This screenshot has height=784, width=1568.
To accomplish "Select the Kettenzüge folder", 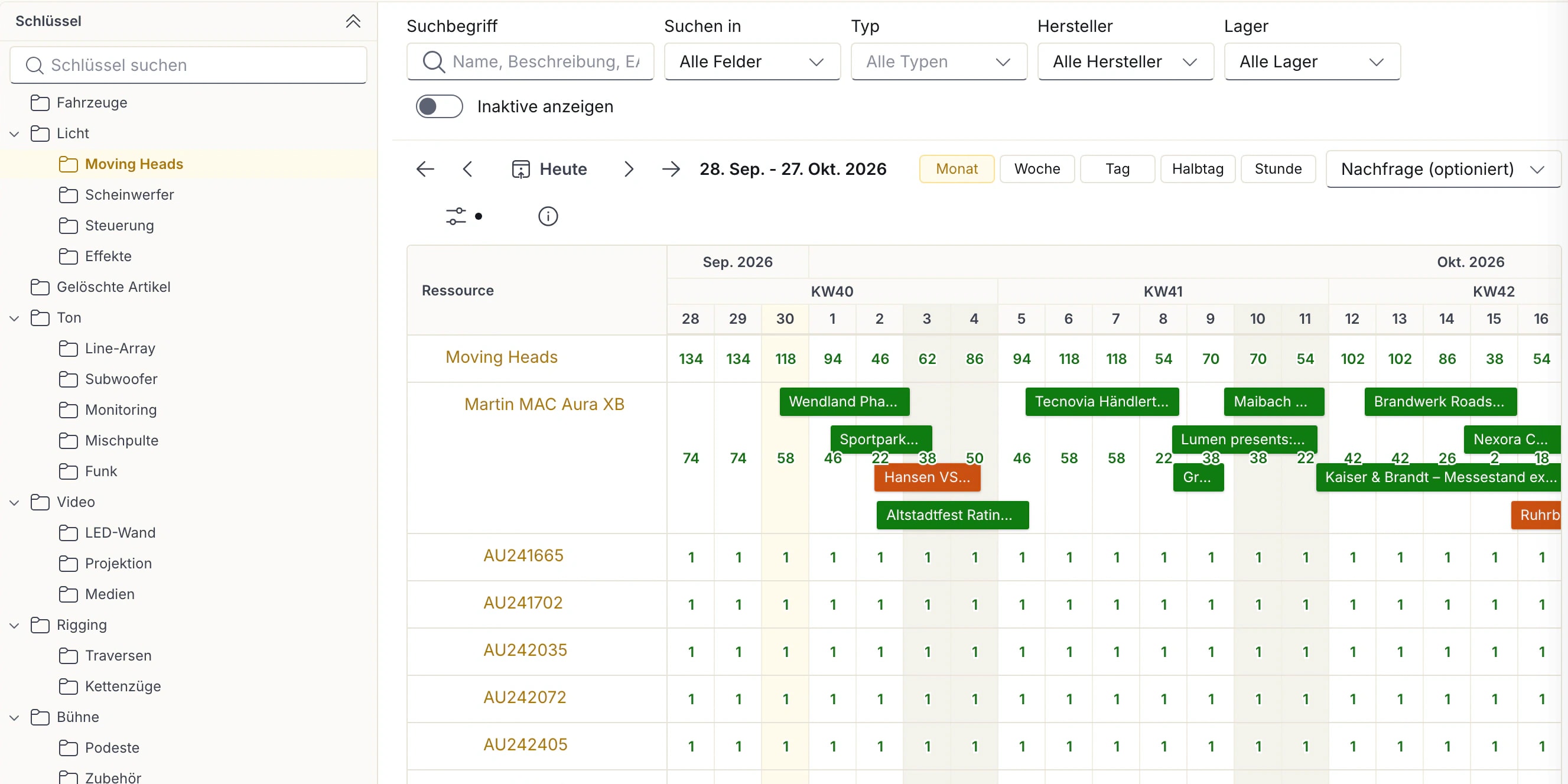I will pos(110,686).
